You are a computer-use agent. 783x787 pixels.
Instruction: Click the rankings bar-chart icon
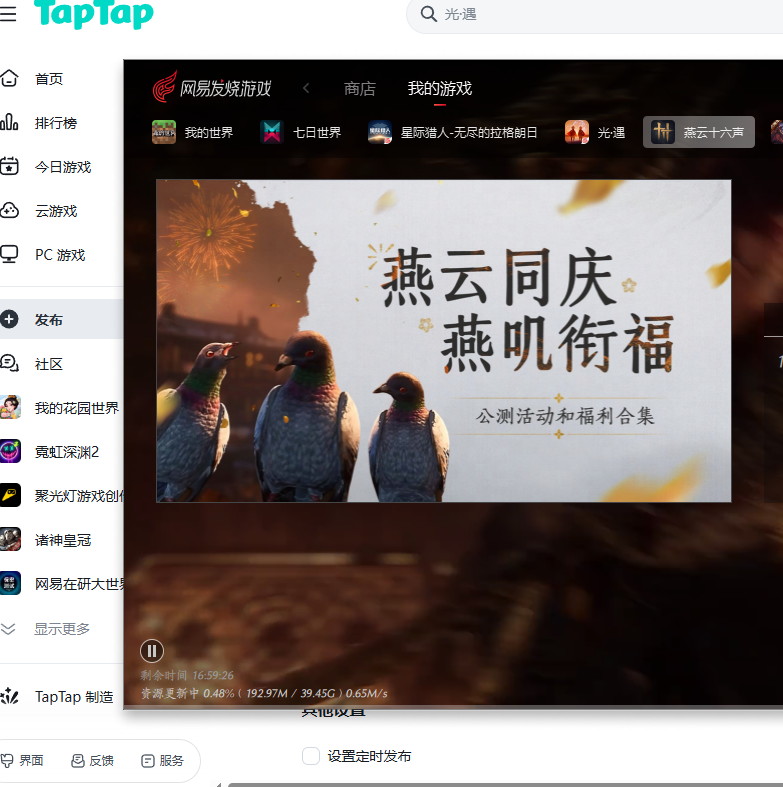10,122
